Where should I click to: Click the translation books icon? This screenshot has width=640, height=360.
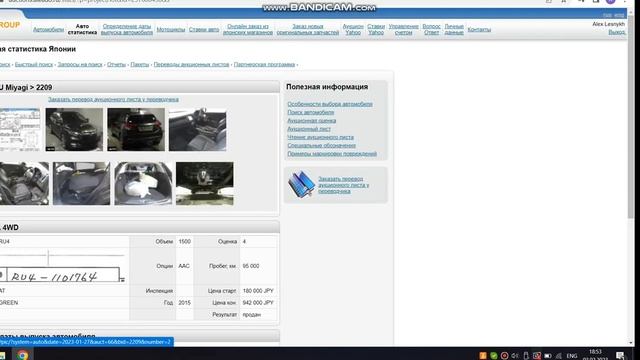coord(301,184)
